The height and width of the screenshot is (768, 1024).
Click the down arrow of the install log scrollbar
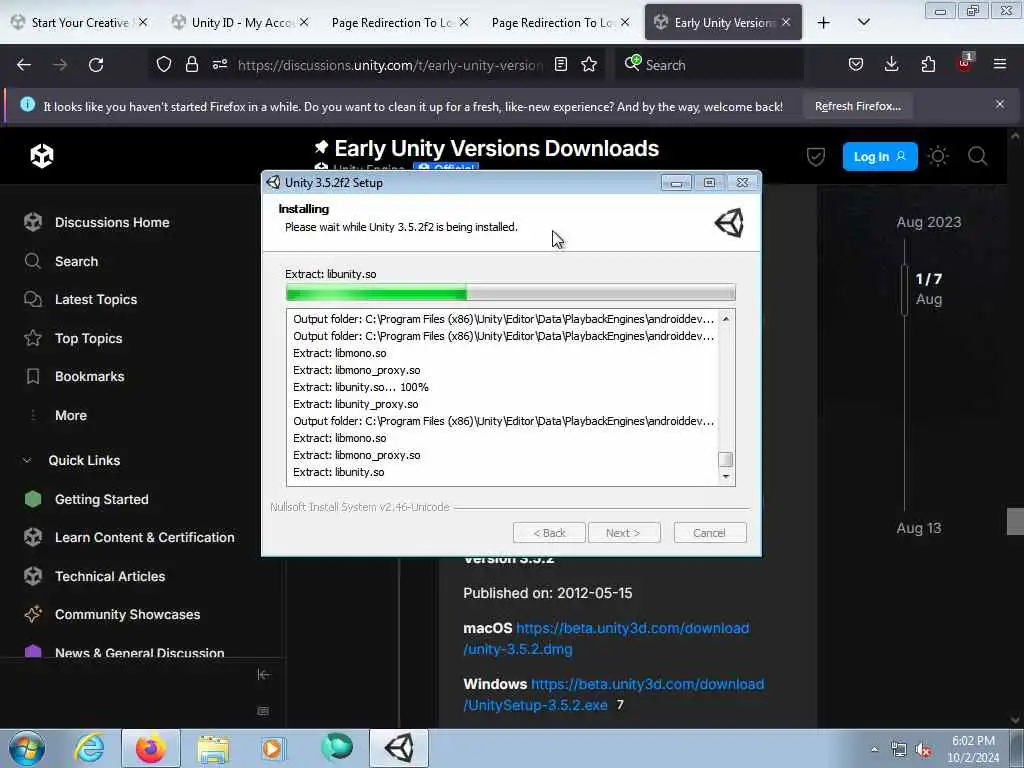726,477
